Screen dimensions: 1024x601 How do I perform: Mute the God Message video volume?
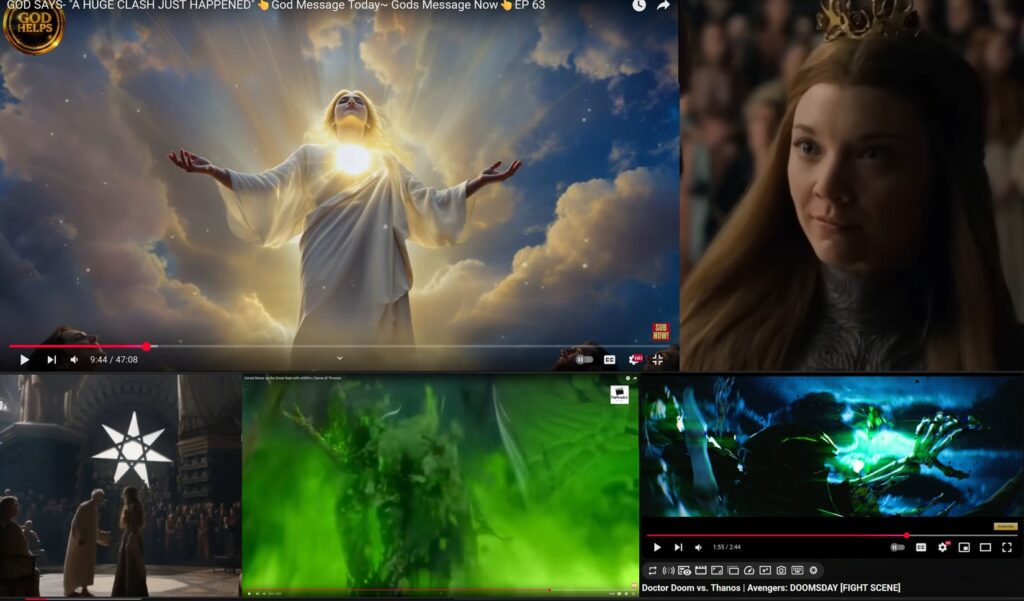(x=74, y=359)
